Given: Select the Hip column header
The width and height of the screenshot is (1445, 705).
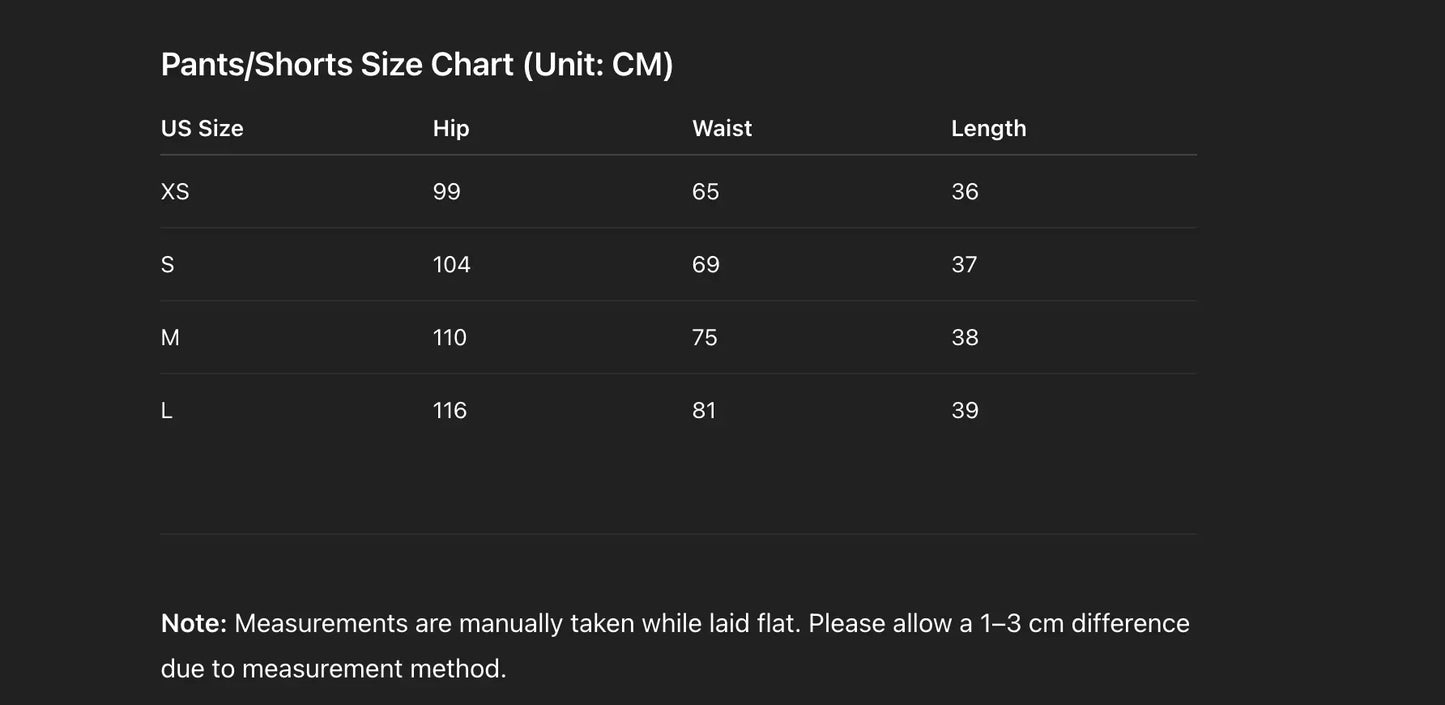Looking at the screenshot, I should [x=451, y=129].
